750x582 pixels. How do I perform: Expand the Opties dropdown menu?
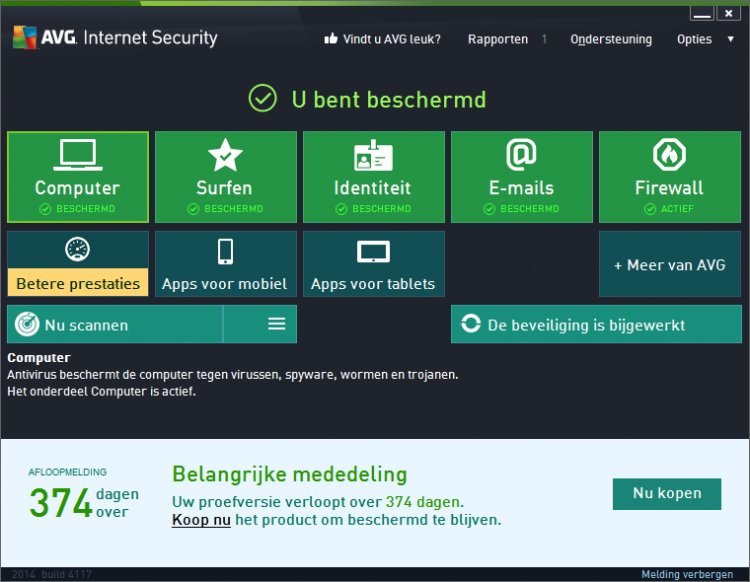coord(706,39)
